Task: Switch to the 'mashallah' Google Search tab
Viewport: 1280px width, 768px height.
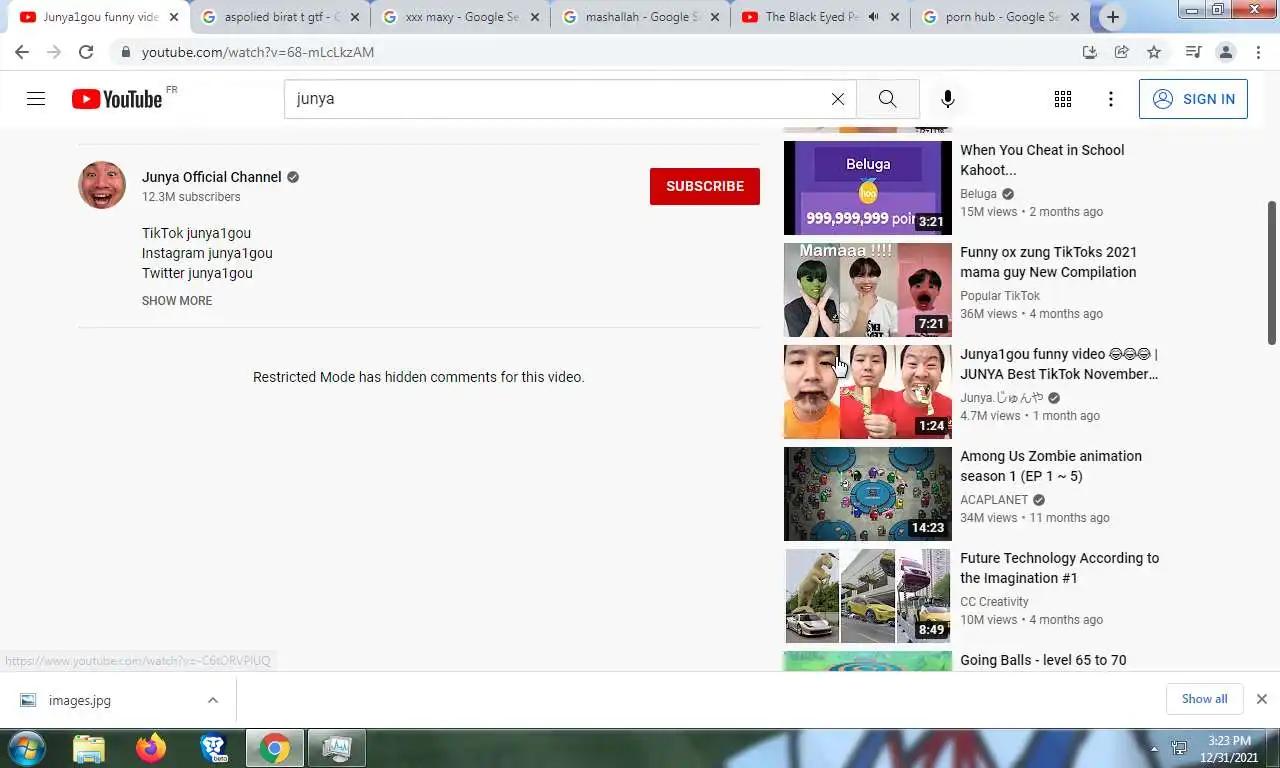Action: click(x=640, y=17)
